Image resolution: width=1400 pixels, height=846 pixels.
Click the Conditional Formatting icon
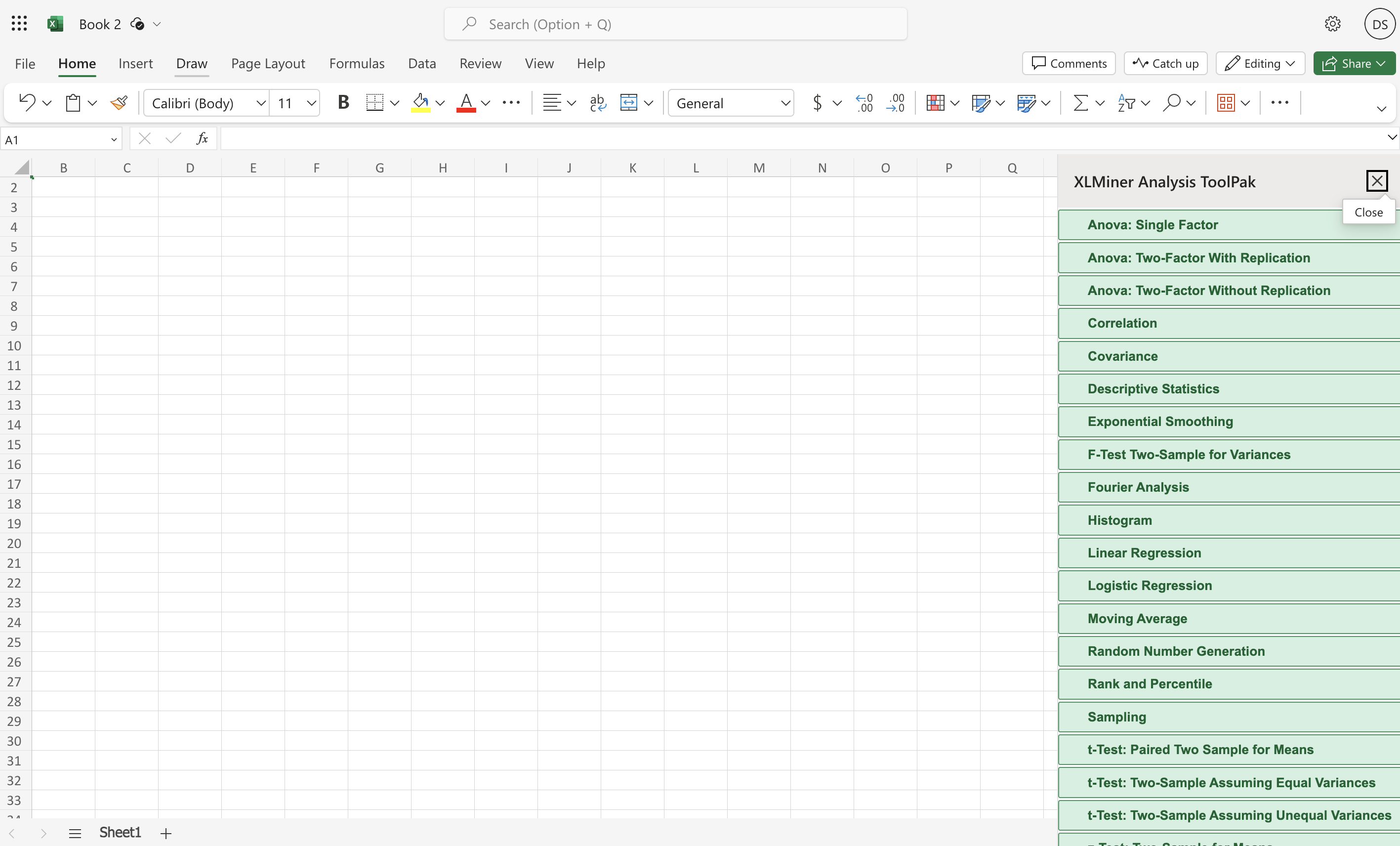[x=935, y=103]
